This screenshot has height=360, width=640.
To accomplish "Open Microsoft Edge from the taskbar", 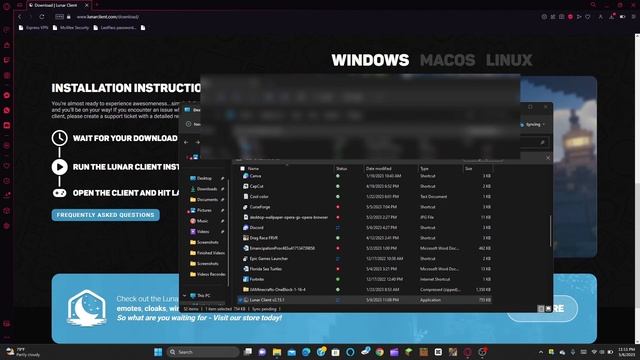I will (306, 352).
